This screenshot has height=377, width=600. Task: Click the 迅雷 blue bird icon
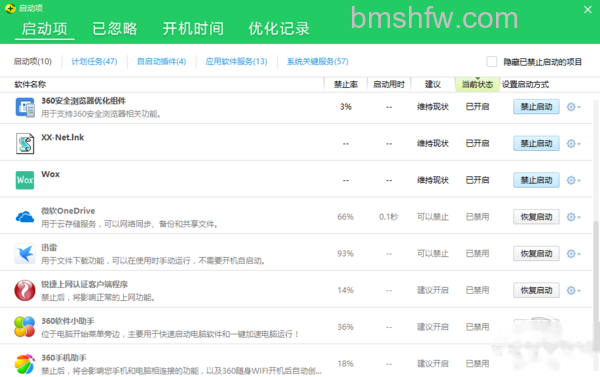point(25,253)
